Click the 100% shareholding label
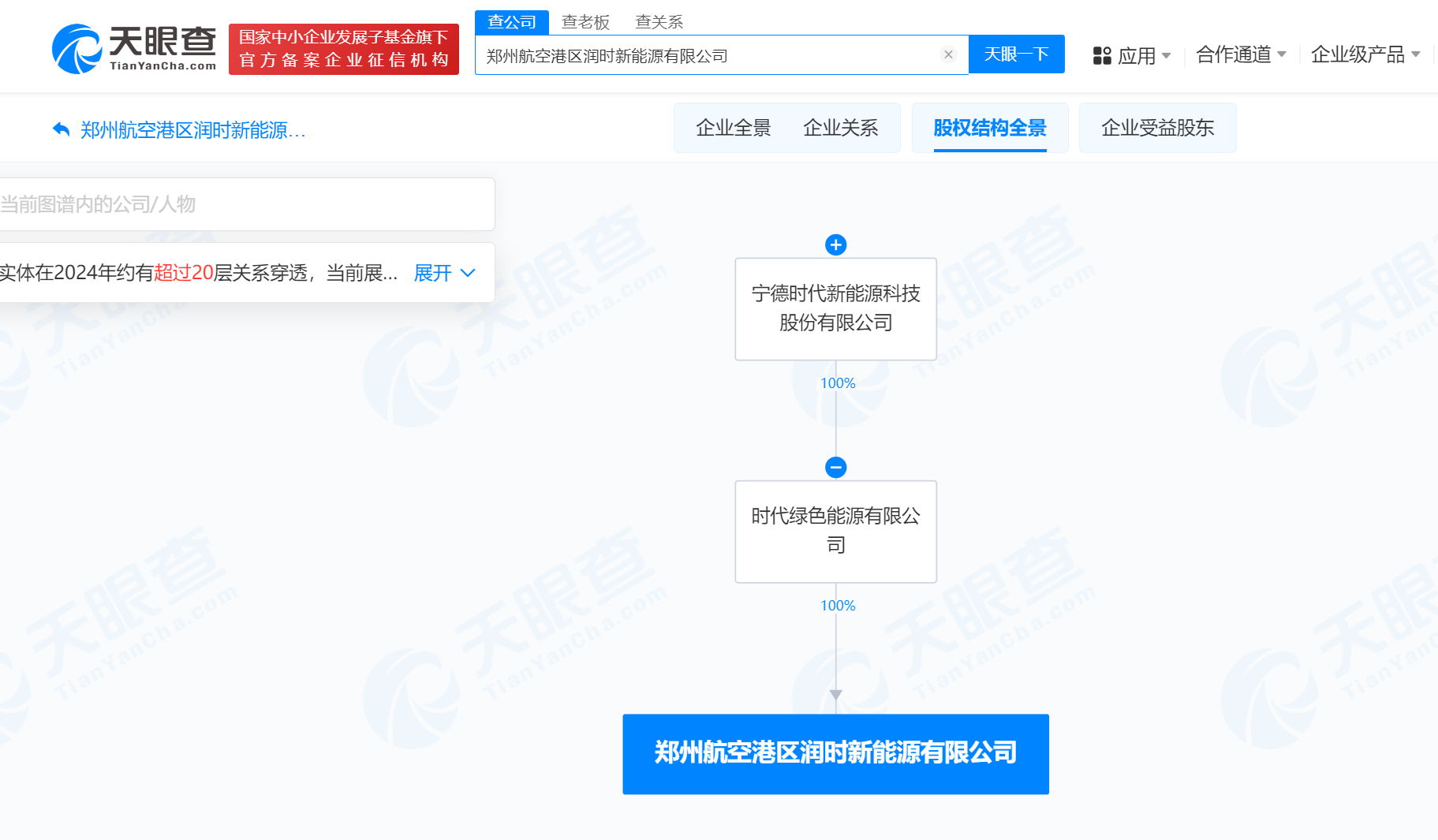 click(838, 383)
